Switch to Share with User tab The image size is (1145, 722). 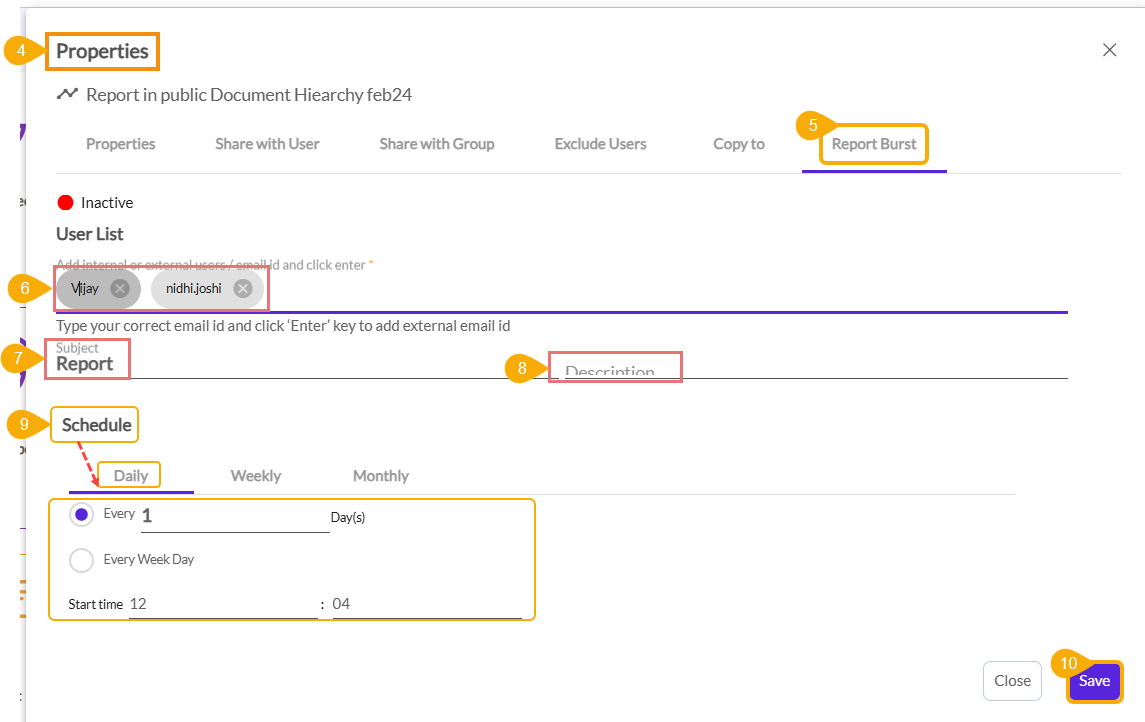[x=267, y=144]
